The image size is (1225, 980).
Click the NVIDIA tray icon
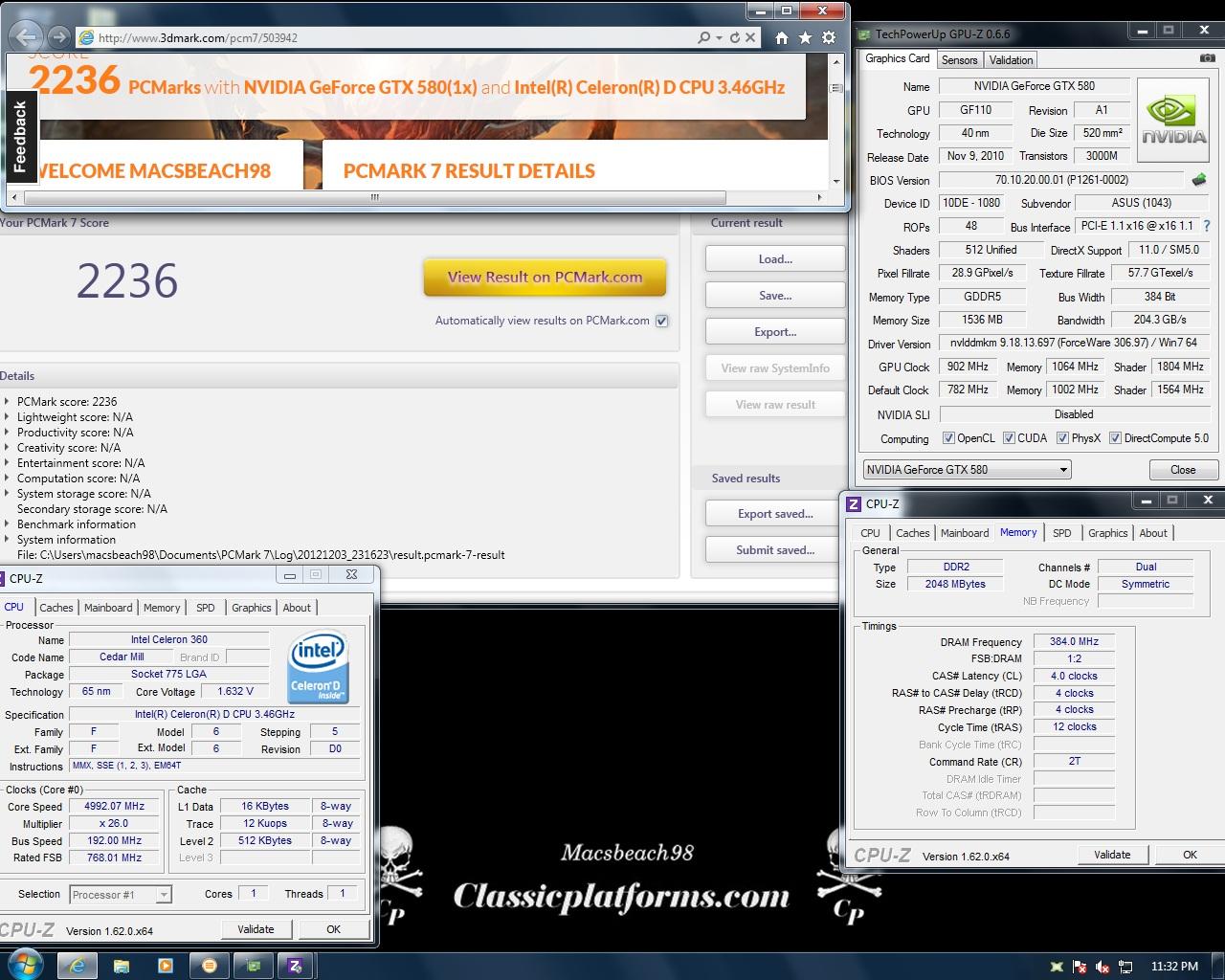1057,967
